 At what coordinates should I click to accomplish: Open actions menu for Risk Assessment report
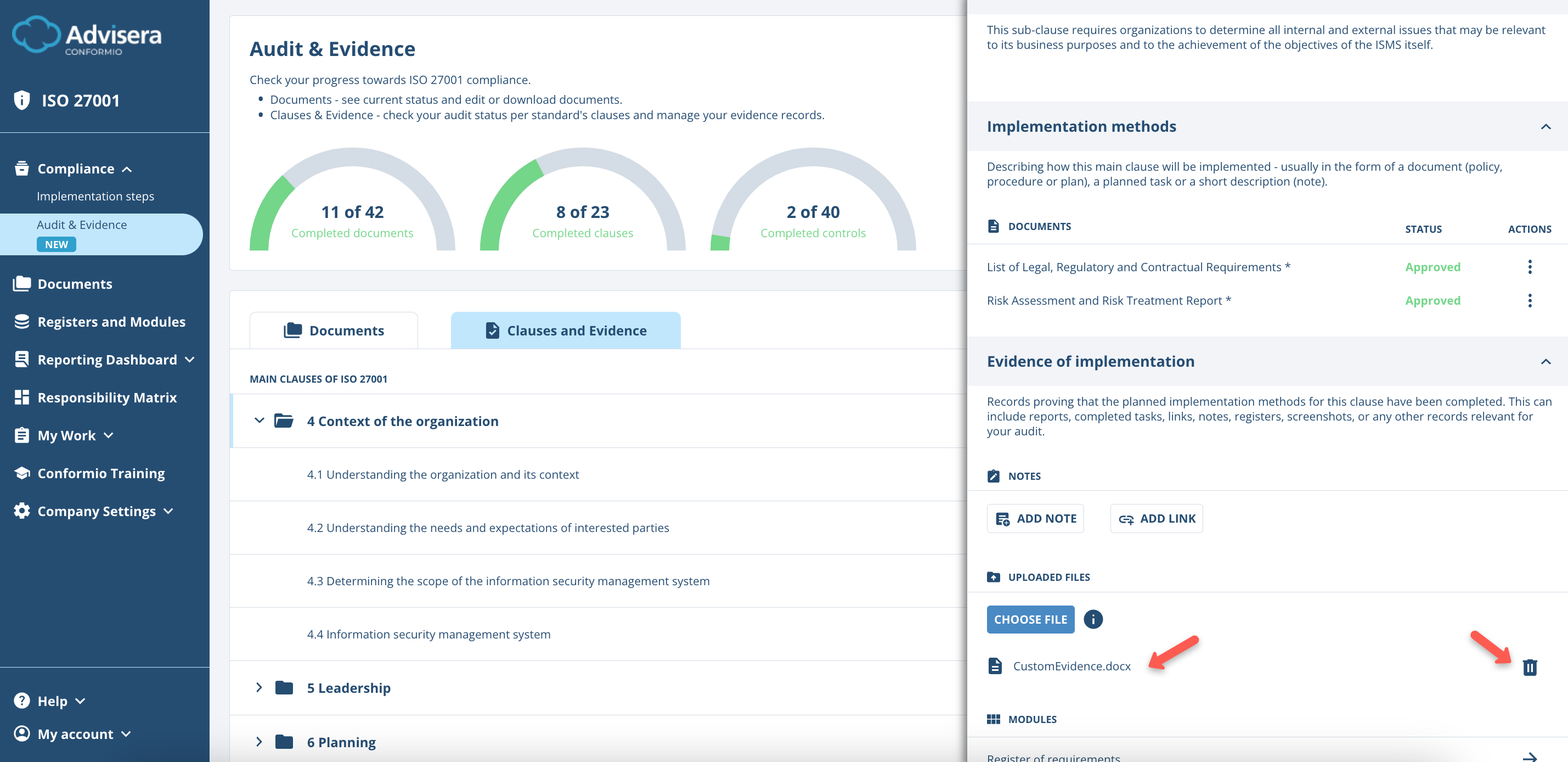point(1530,300)
